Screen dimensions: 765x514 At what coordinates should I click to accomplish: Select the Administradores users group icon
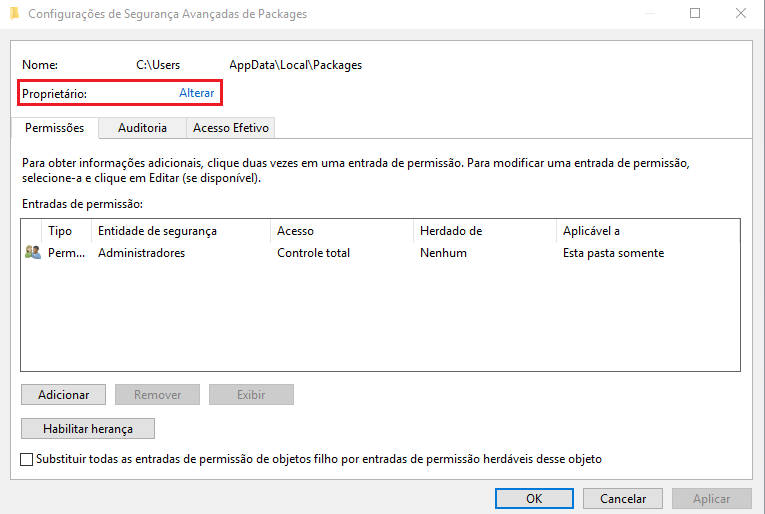33,253
